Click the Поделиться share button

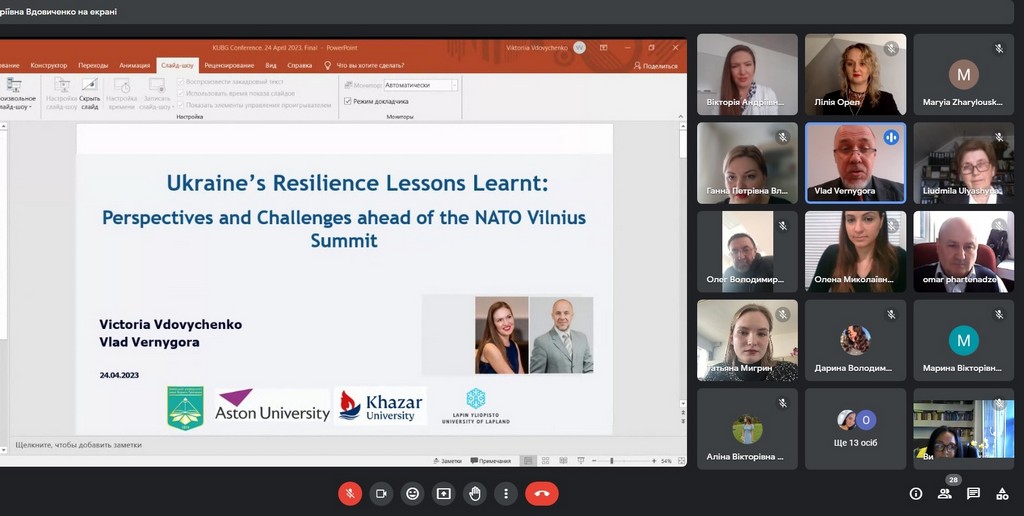656,65
